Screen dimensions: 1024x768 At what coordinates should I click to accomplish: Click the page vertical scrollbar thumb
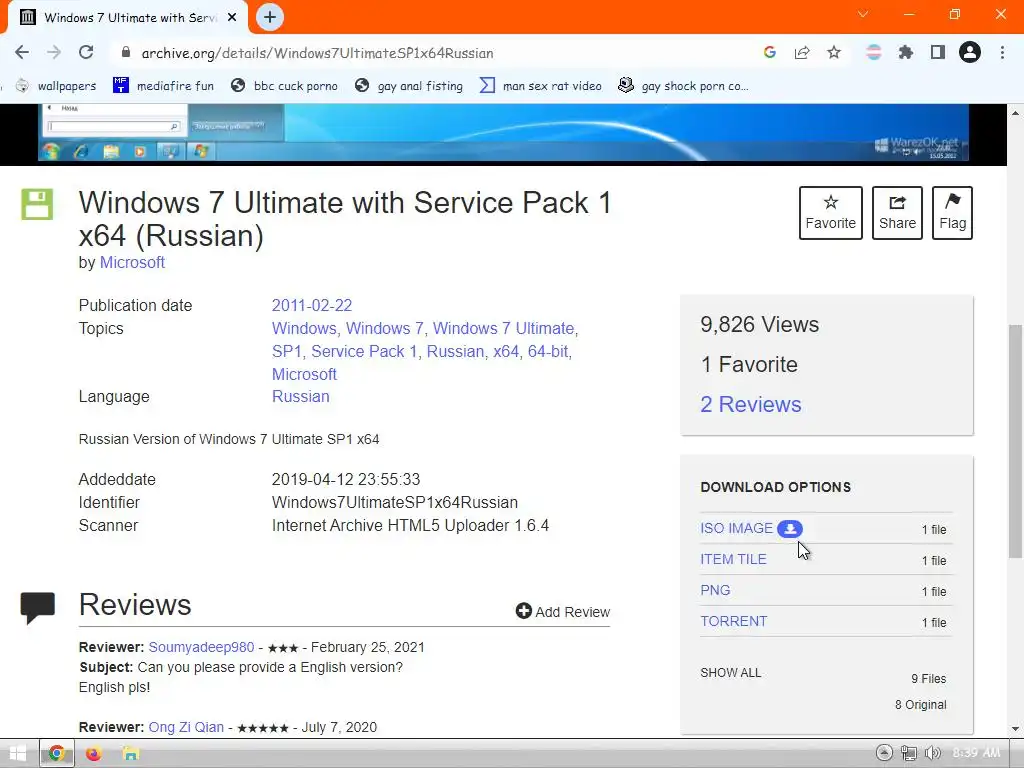pyautogui.click(x=1016, y=441)
